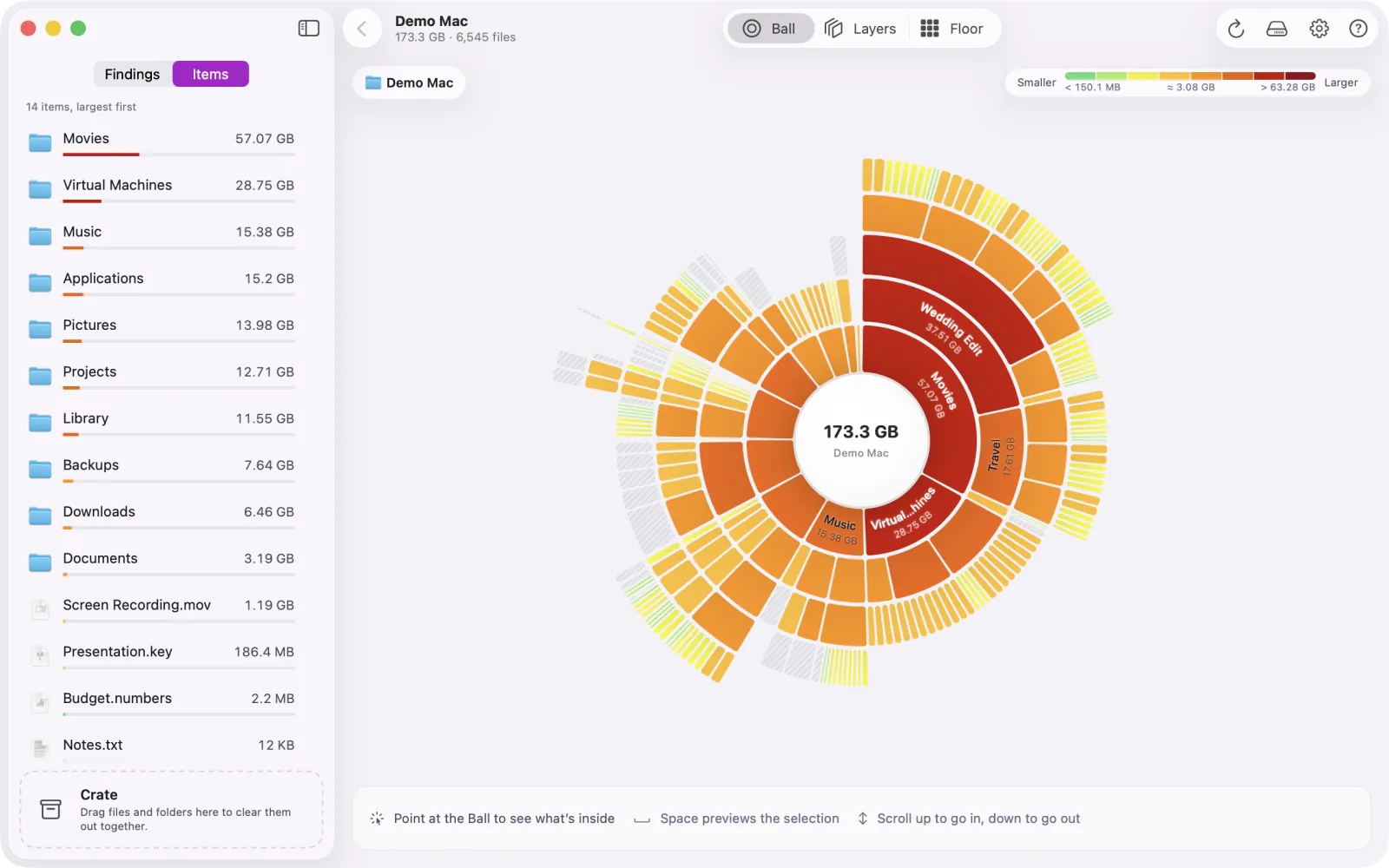
Task: Select the Projects row
Action: point(161,376)
